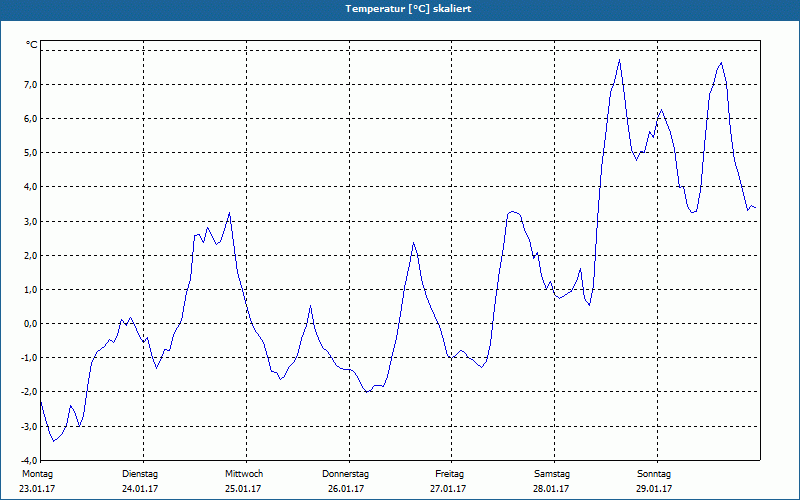The width and height of the screenshot is (800, 500).
Task: Click the date 24.01.17
Action: click(x=140, y=489)
